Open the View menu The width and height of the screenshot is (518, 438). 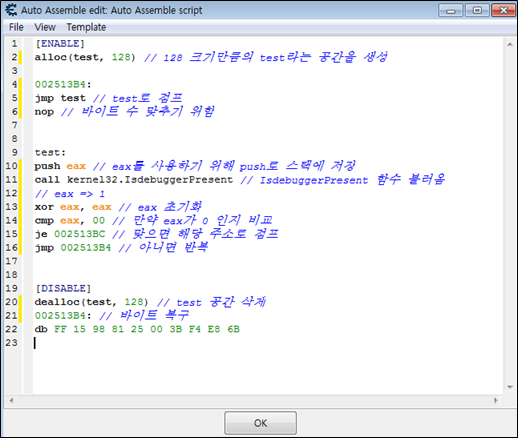point(45,27)
